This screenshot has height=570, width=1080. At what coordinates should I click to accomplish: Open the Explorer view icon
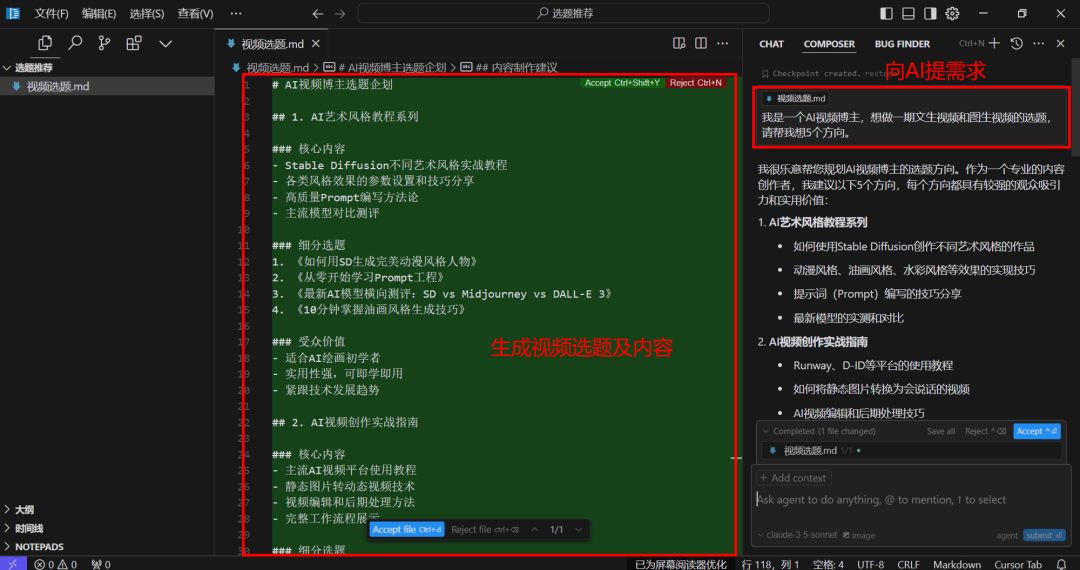[x=45, y=44]
